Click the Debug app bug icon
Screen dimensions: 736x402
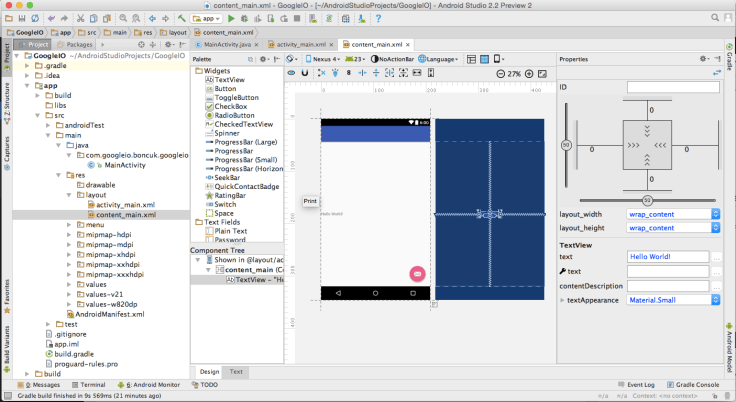click(244, 18)
